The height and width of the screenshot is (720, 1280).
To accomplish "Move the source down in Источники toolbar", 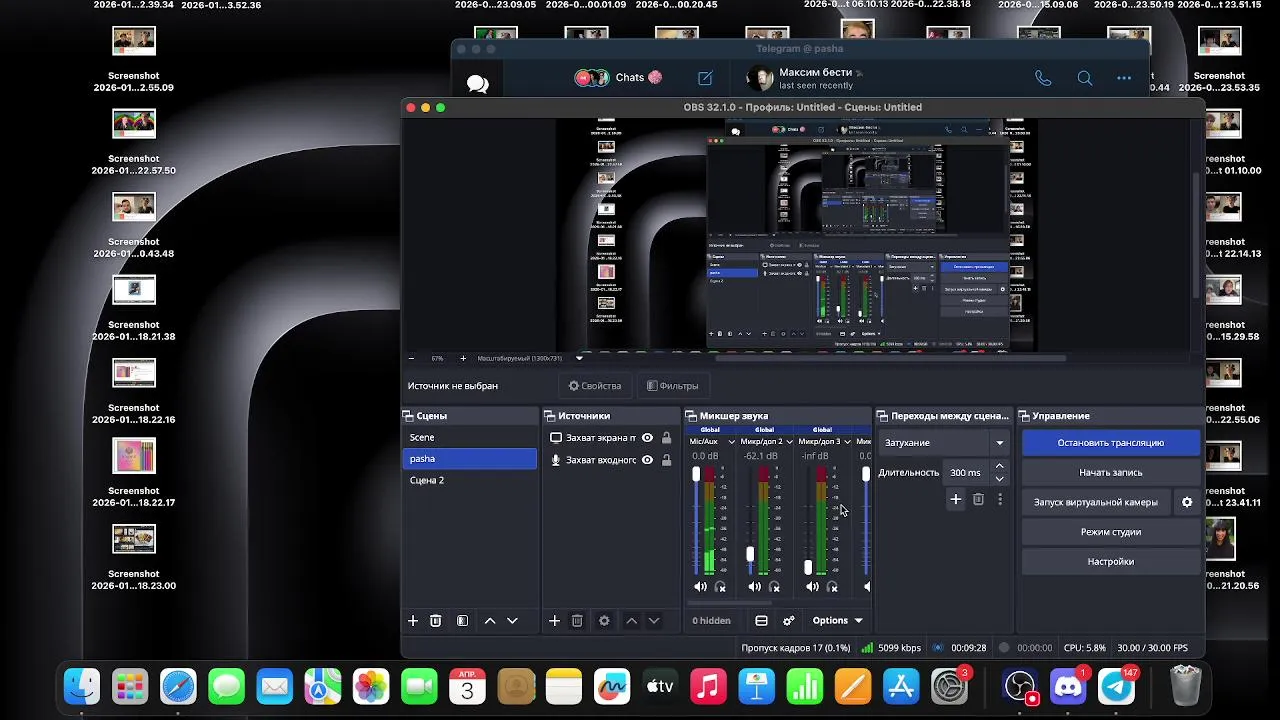I will click(654, 621).
